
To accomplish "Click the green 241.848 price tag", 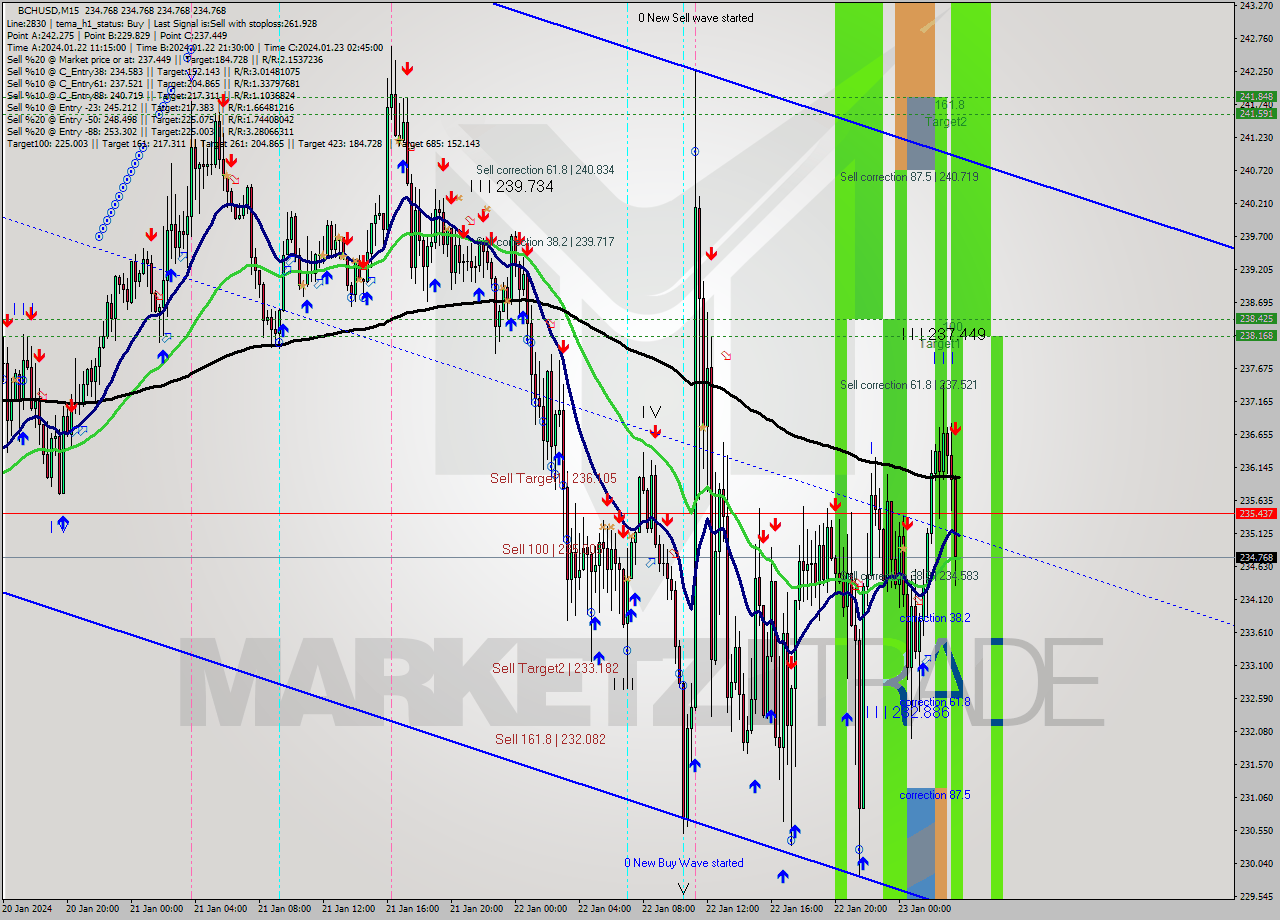I will point(1255,97).
